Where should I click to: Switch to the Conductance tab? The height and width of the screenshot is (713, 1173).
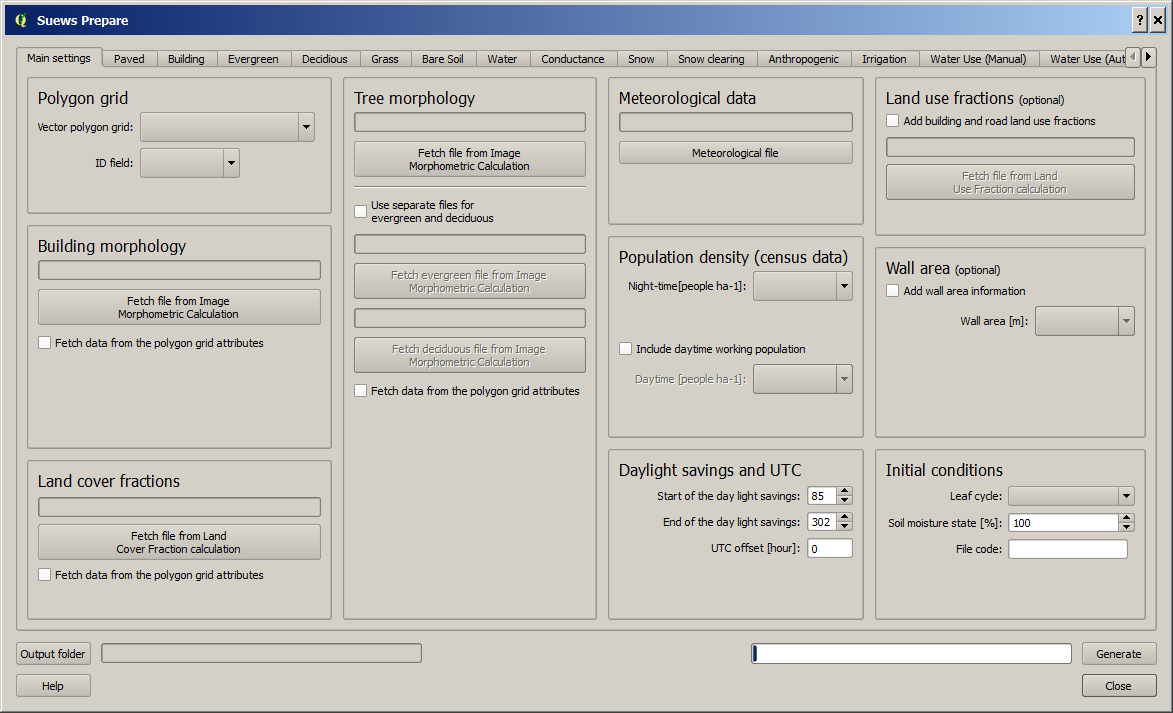(572, 59)
